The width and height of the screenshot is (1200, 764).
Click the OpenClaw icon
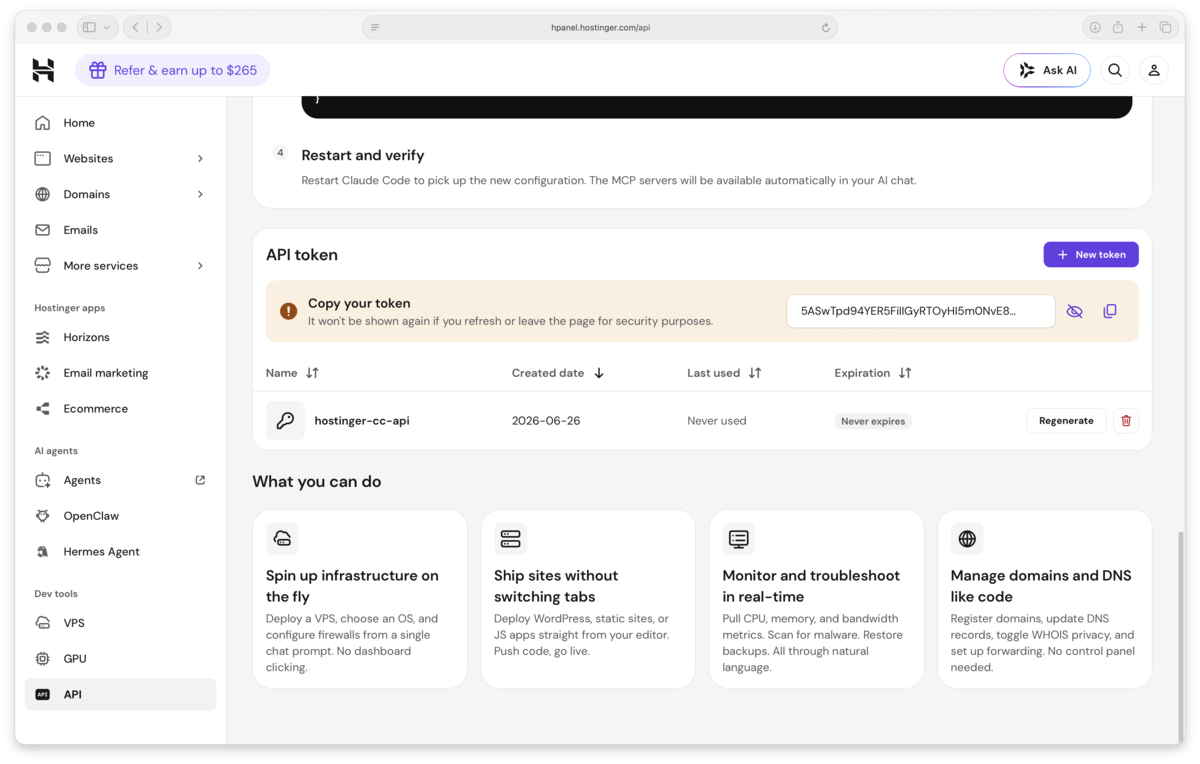click(42, 516)
